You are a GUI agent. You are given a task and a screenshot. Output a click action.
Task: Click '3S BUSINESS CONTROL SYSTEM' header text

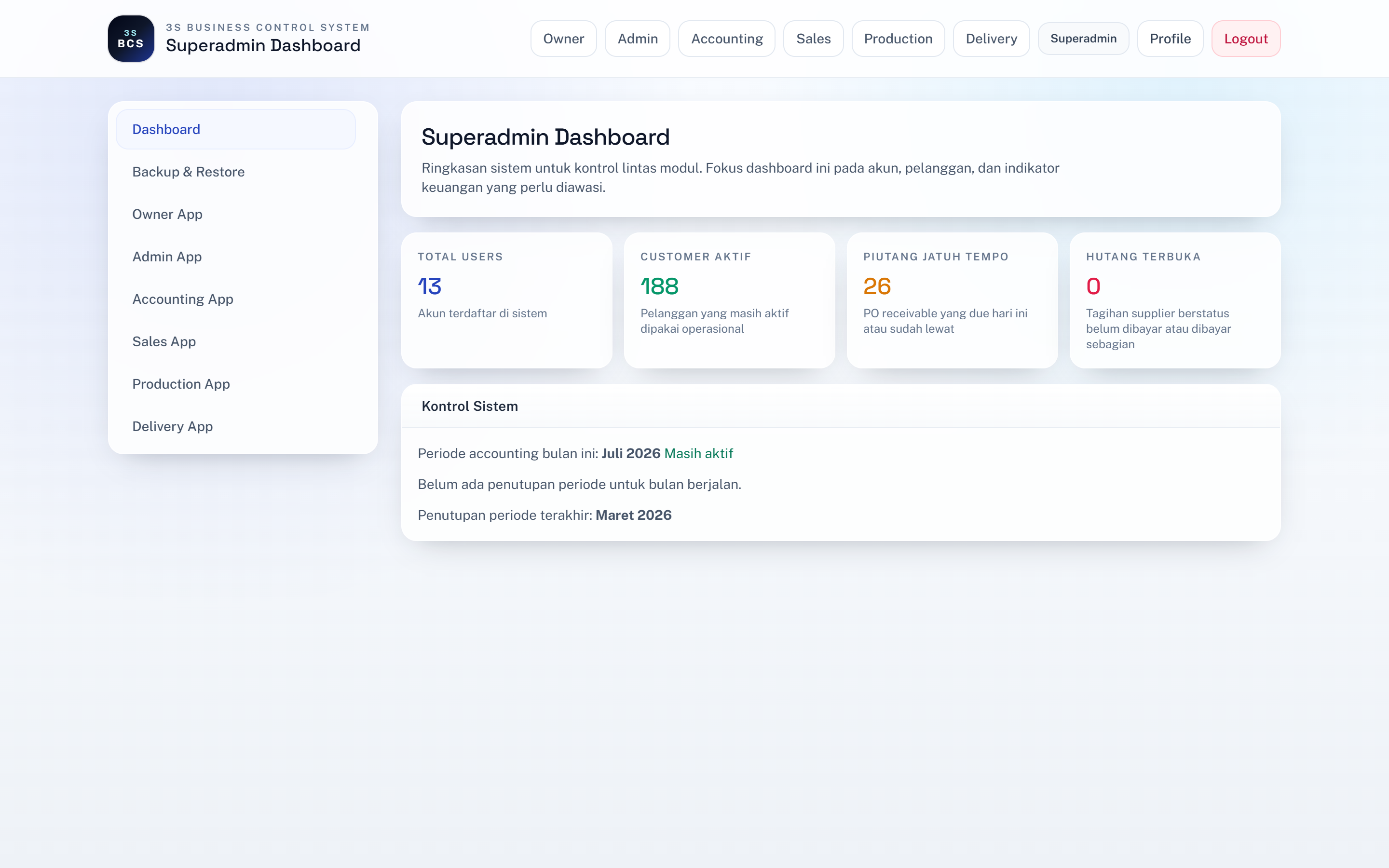(x=268, y=27)
